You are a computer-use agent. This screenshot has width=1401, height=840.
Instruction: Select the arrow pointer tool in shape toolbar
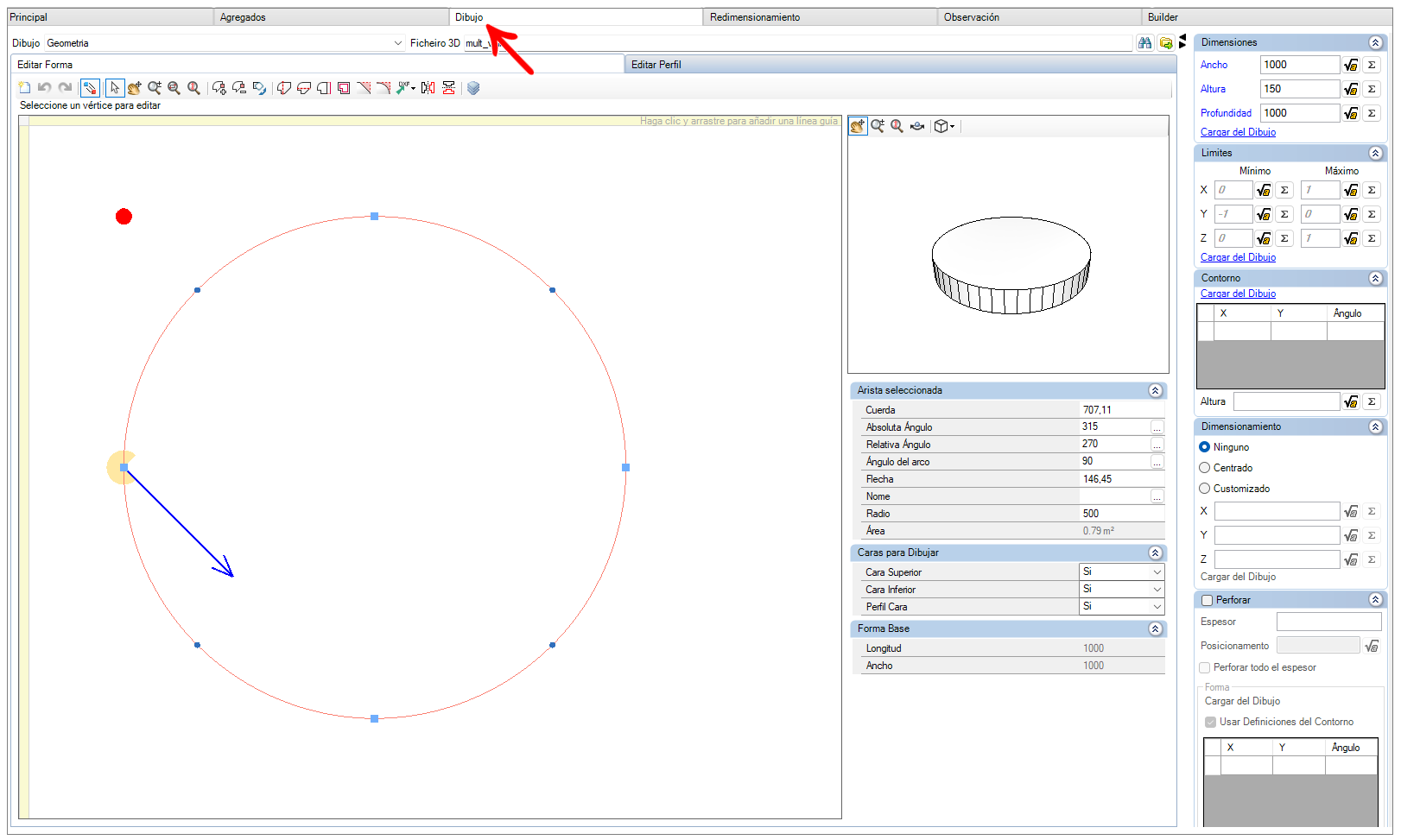(x=114, y=88)
